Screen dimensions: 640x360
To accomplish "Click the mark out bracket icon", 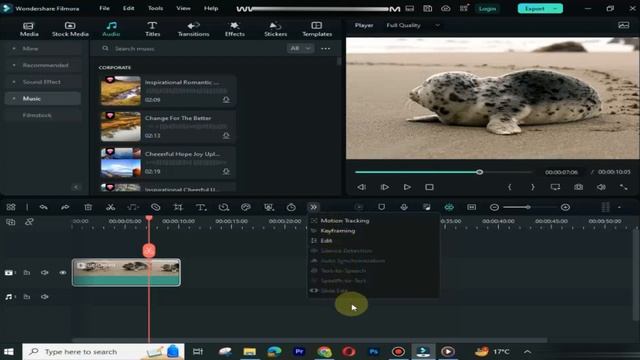I will (x=532, y=187).
